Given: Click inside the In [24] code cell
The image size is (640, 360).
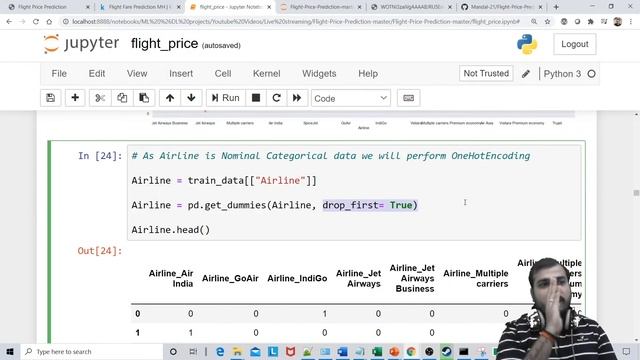Looking at the screenshot, I should click(x=354, y=193).
